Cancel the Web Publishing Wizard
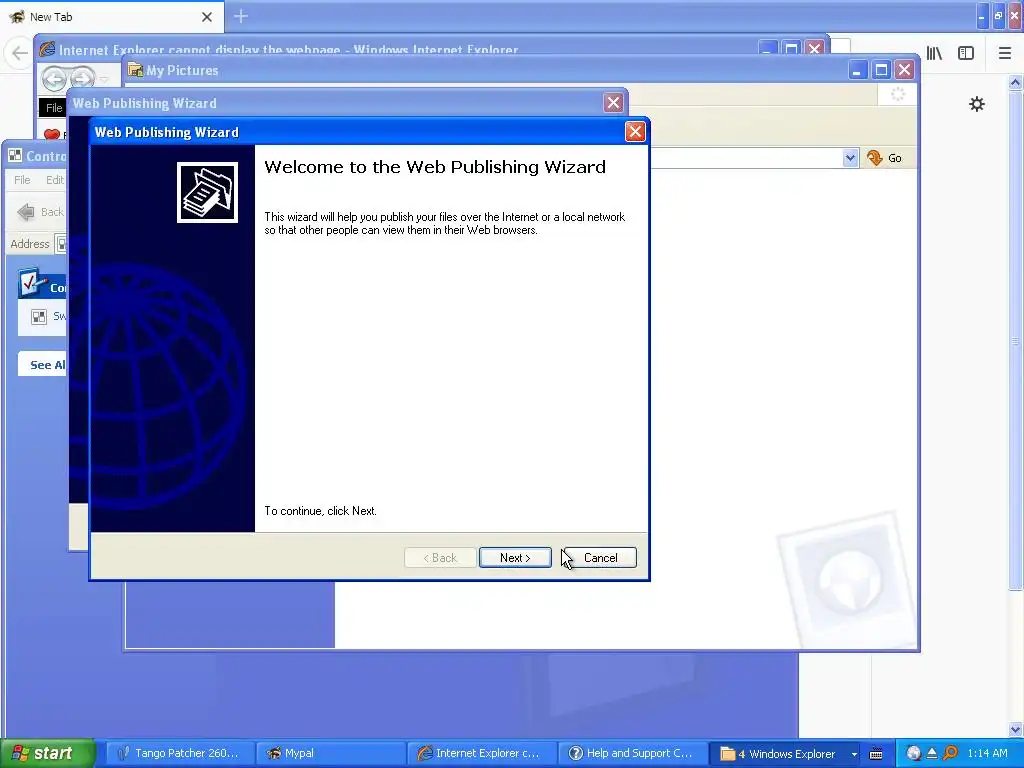1024x768 pixels. pos(600,558)
